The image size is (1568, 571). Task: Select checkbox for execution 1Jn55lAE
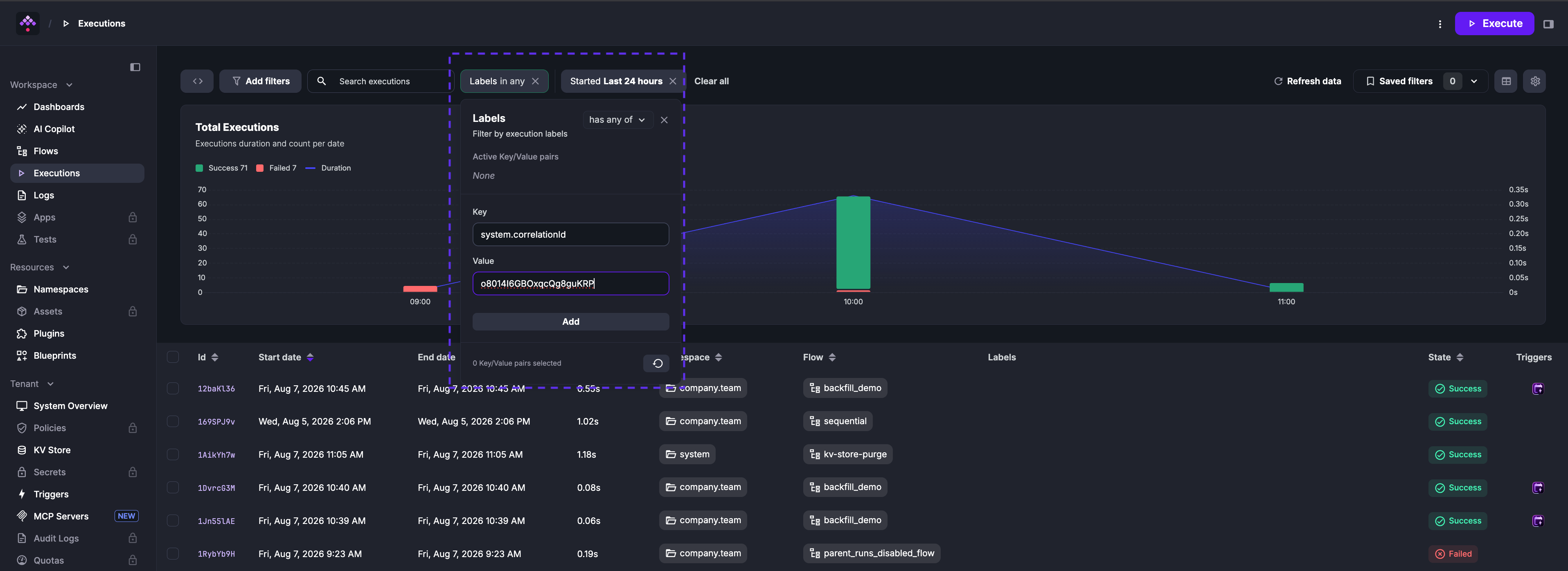[173, 520]
